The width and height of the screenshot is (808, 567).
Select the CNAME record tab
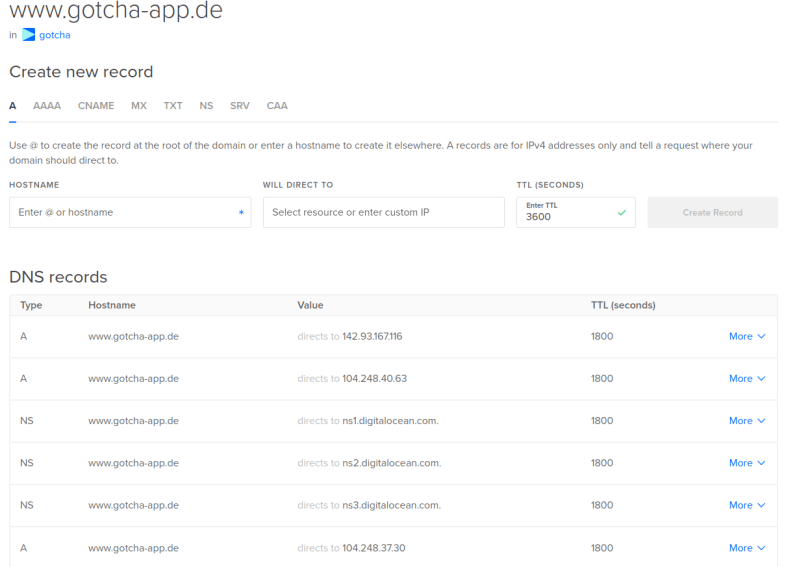tap(96, 105)
